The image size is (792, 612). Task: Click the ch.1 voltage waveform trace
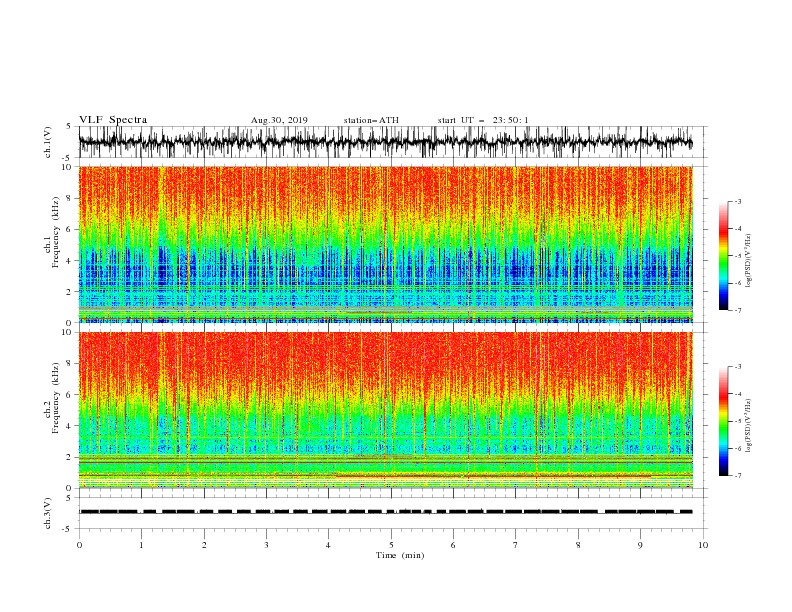385,142
